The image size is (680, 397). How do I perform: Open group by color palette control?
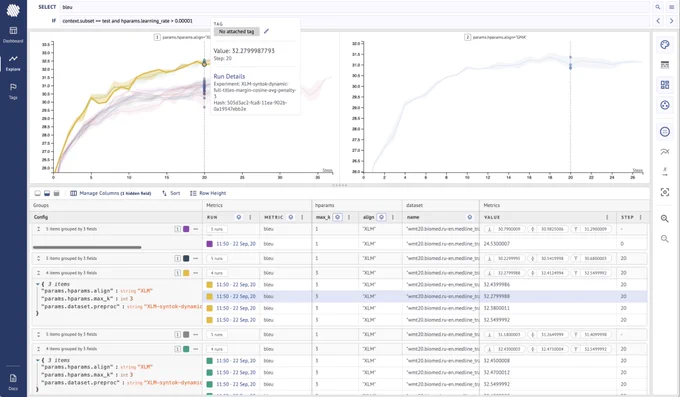664,44
